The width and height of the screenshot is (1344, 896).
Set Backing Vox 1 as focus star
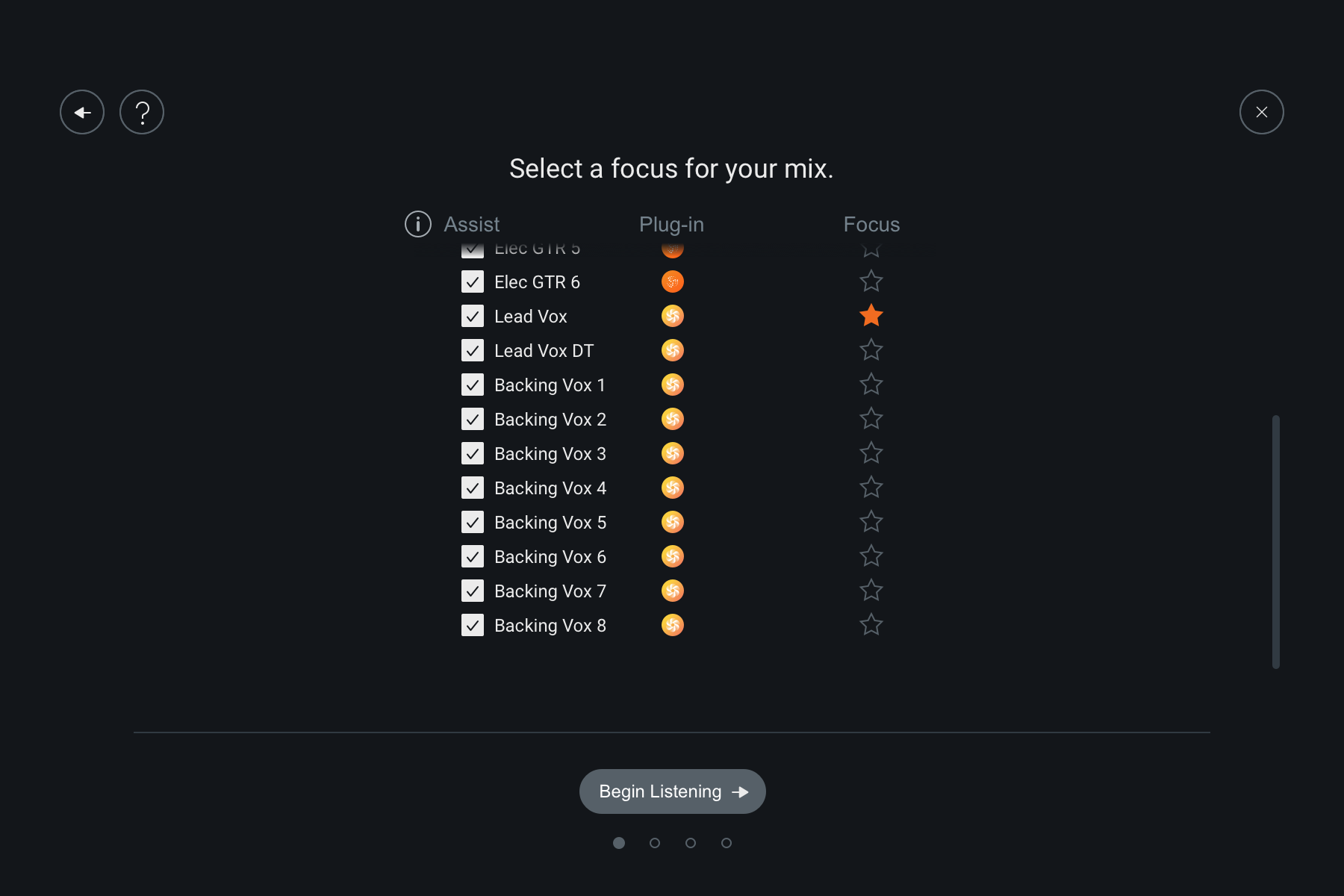[871, 385]
